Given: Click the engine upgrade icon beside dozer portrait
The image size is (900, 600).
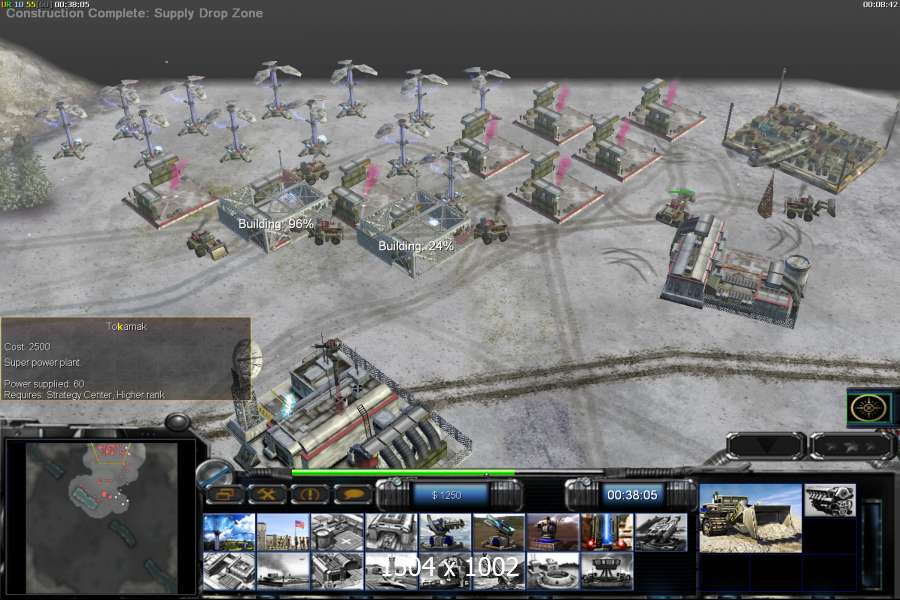Looking at the screenshot, I should pos(830,500).
